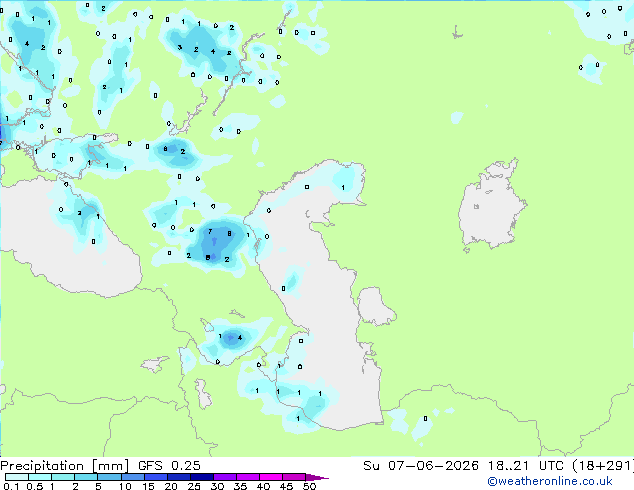Click Lake Van's gray outline
634x490 pixels.
coord(155,364)
